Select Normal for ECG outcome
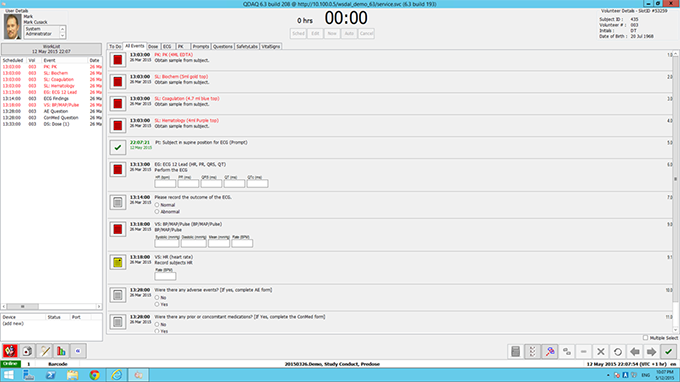The image size is (680, 382). 157,205
